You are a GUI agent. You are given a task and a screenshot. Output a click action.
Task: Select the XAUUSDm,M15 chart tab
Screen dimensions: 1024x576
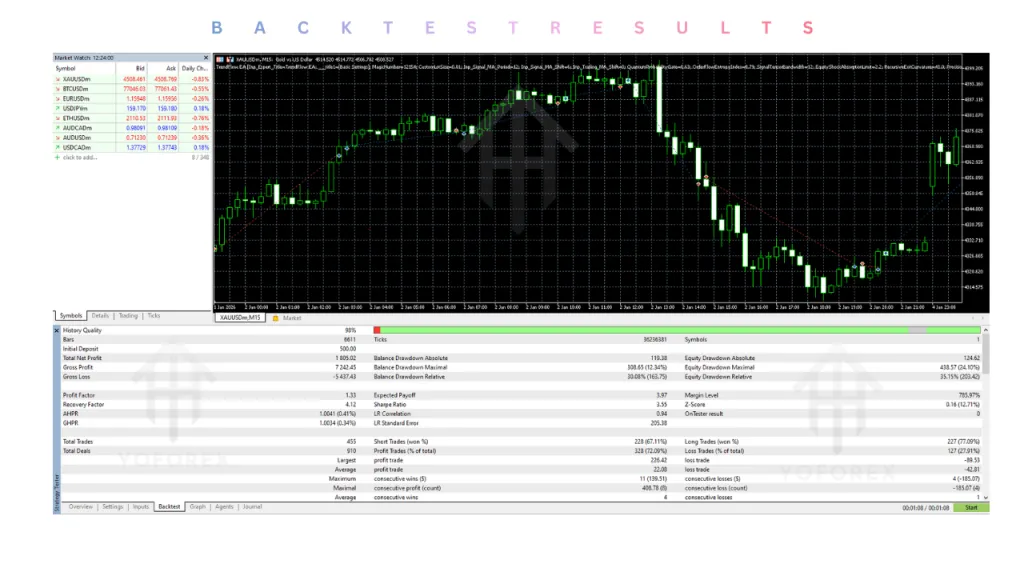[240, 318]
